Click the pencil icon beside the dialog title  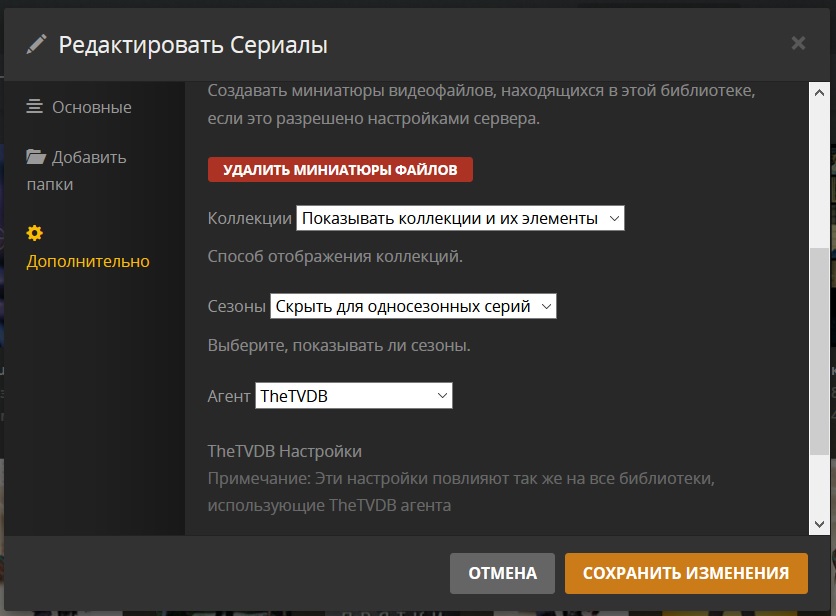pyautogui.click(x=37, y=44)
